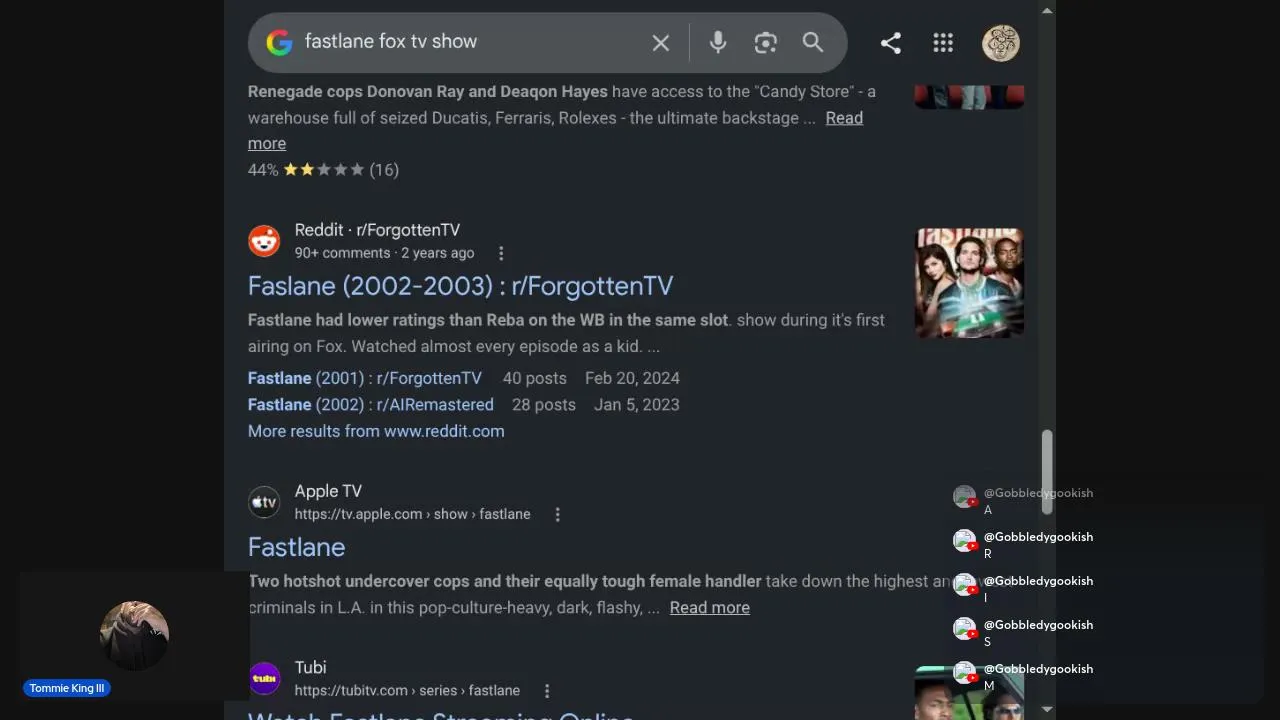Click the Tubi site name

point(311,667)
